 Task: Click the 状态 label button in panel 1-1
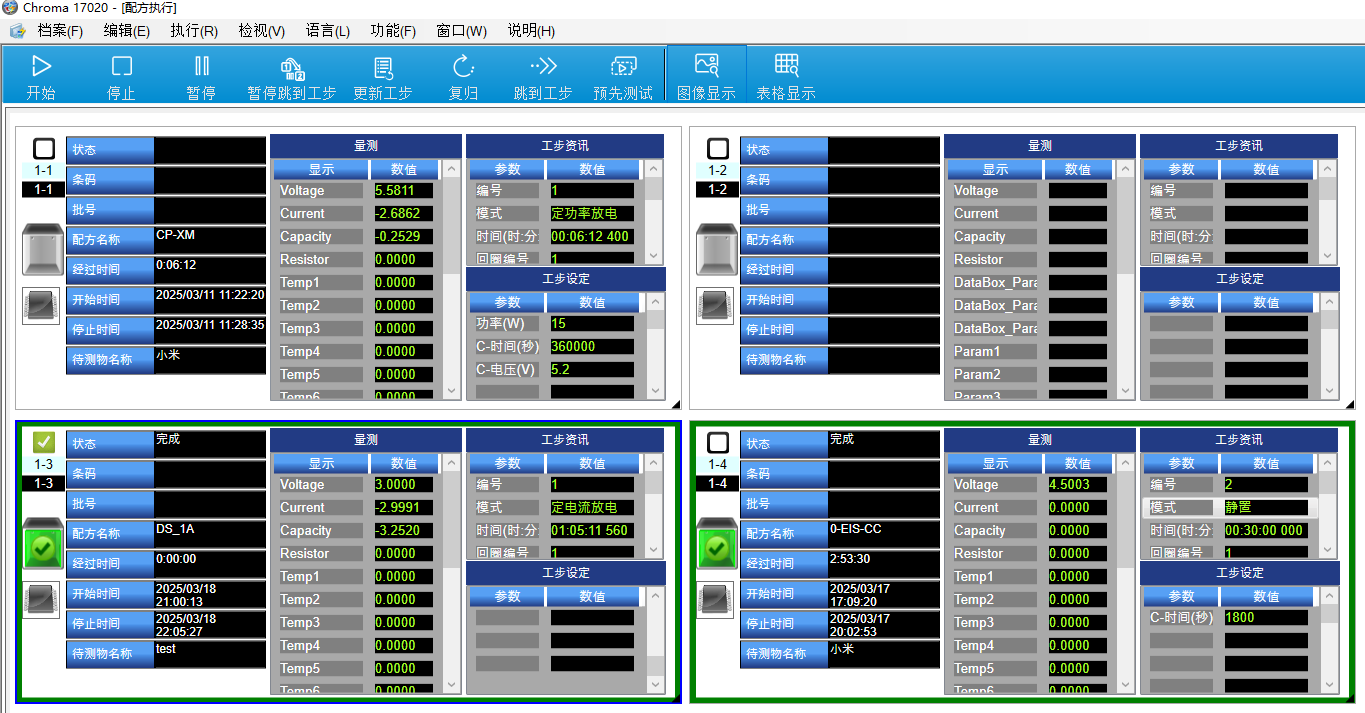[x=110, y=150]
